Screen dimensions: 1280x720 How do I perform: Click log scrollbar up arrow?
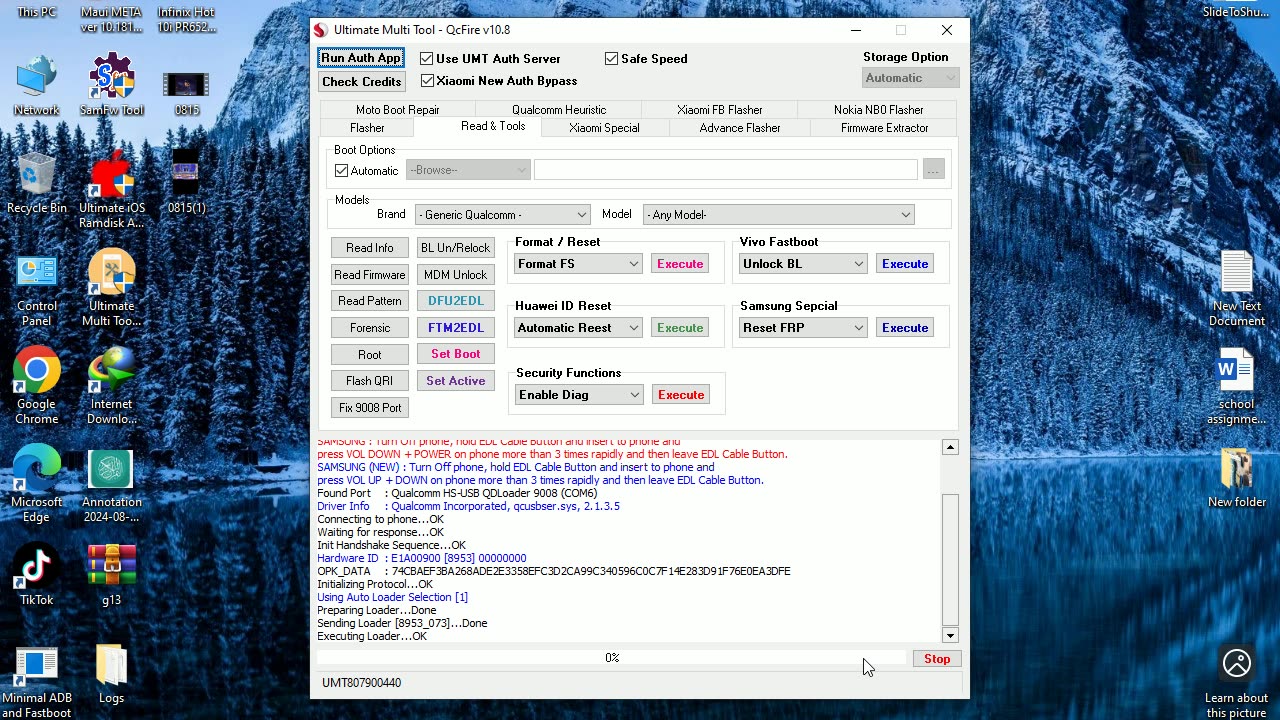950,447
